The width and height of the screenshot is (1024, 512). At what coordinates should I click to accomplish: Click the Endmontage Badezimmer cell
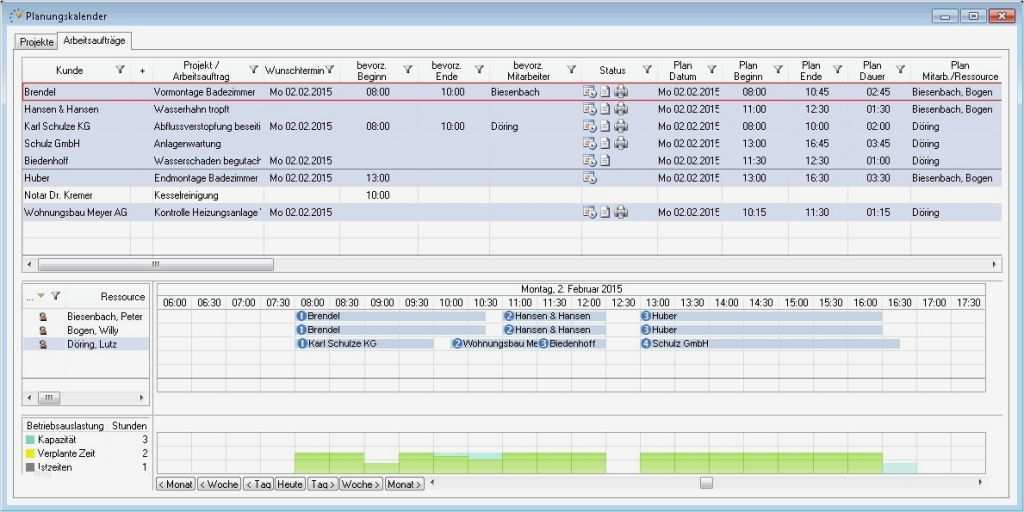tap(206, 178)
